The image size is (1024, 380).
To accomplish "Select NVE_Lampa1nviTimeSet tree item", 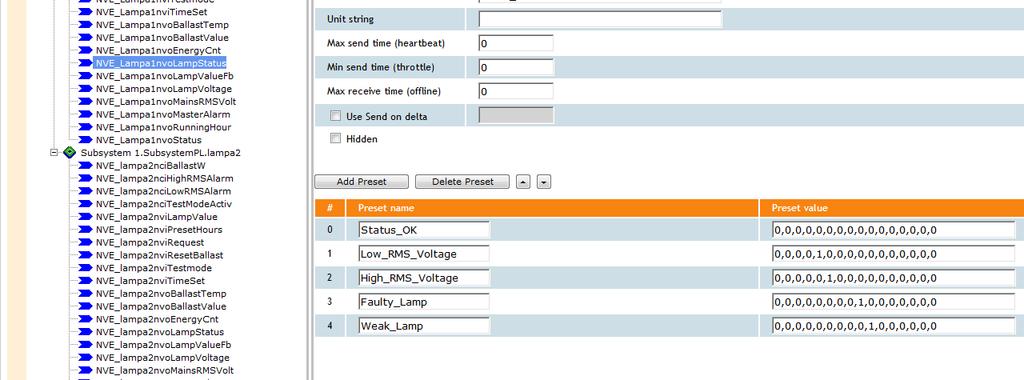I will click(151, 12).
